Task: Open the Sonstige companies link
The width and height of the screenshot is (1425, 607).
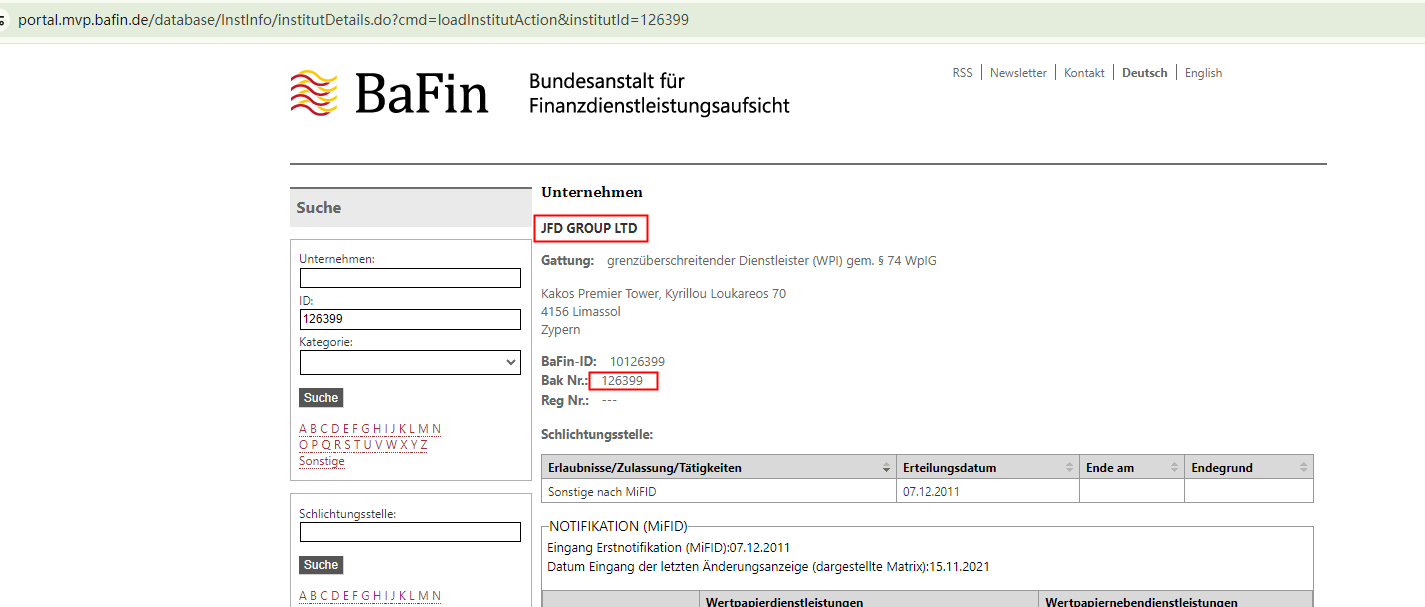Action: point(322,461)
